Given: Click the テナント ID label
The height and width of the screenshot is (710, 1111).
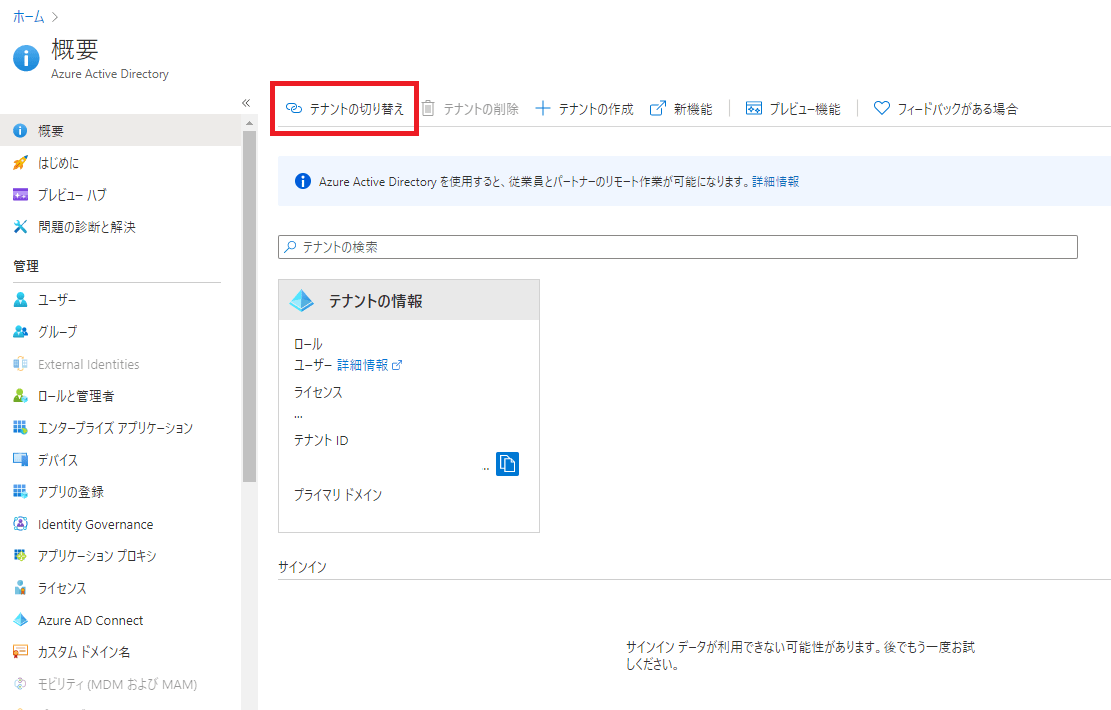Looking at the screenshot, I should 321,440.
